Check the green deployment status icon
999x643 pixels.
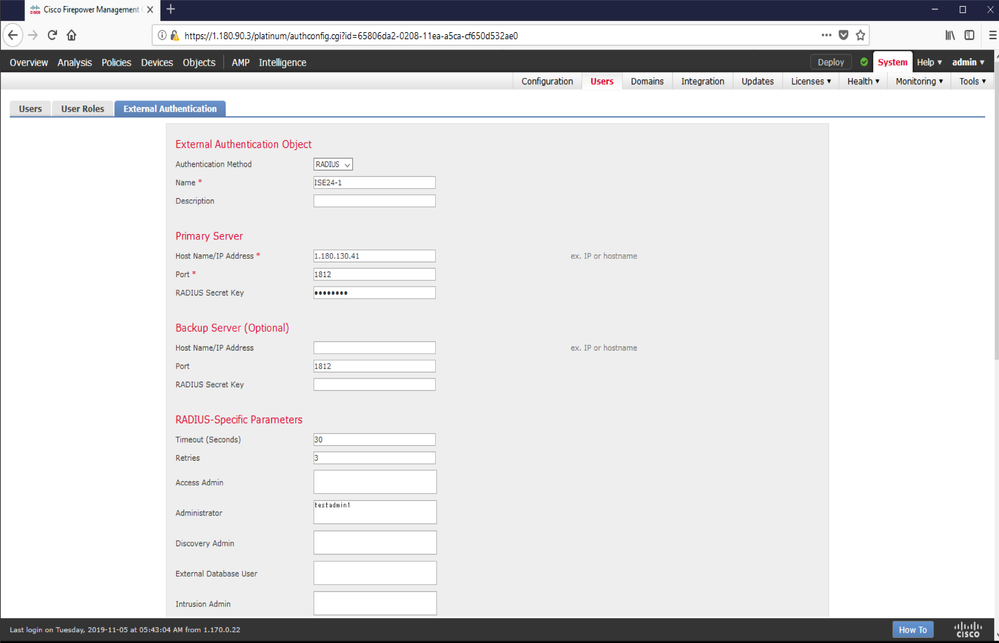(x=864, y=62)
